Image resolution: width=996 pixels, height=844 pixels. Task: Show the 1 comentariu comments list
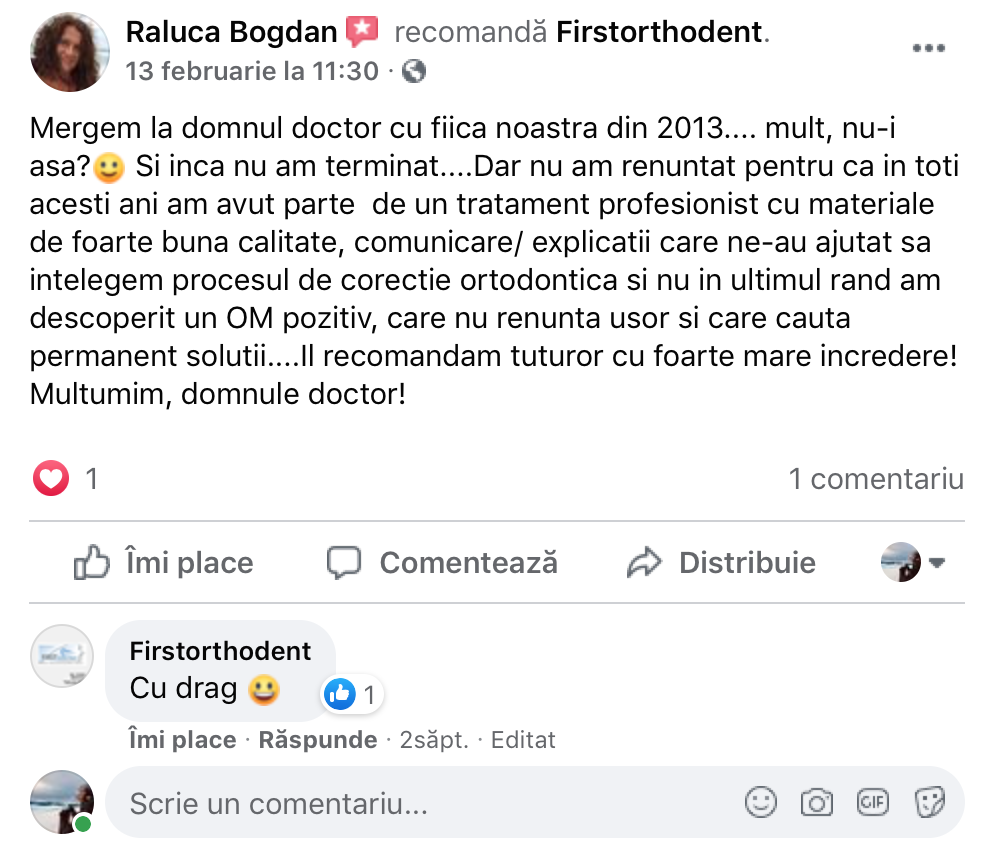pyautogui.click(x=876, y=479)
